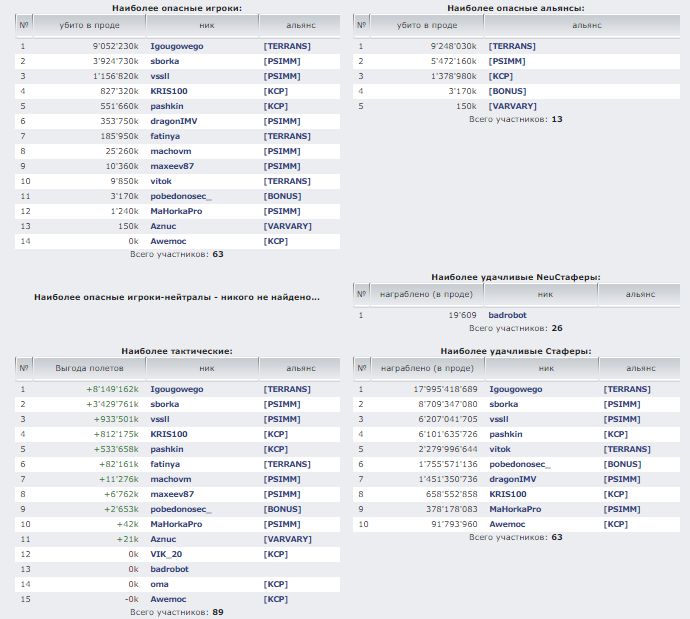This screenshot has width=690, height=619.
Task: Click badrobot in the NeuСтаферы table
Action: tap(506, 315)
